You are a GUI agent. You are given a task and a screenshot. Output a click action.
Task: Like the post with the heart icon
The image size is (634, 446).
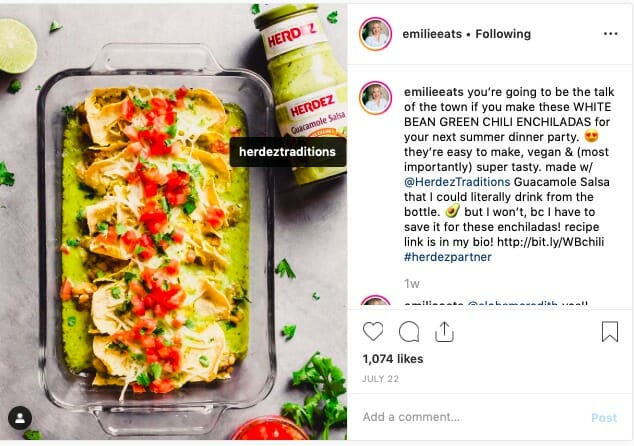[373, 332]
